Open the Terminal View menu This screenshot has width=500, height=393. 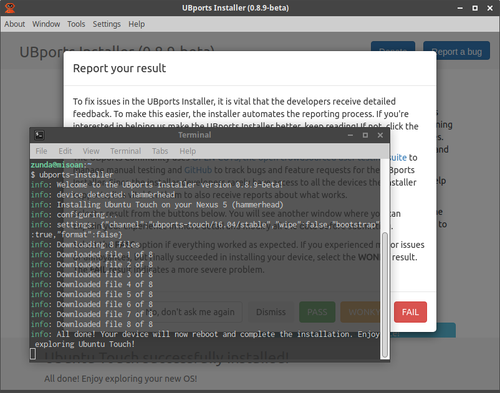pos(91,151)
